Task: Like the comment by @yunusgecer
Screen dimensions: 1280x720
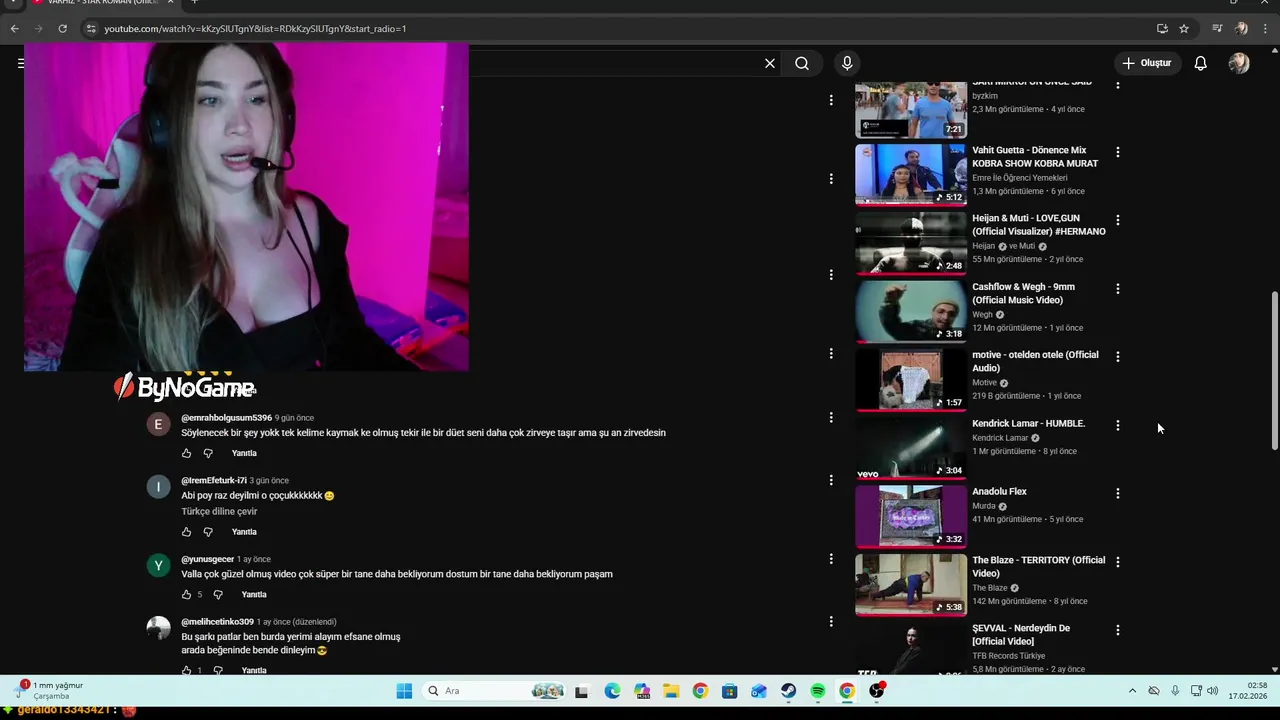Action: (186, 595)
